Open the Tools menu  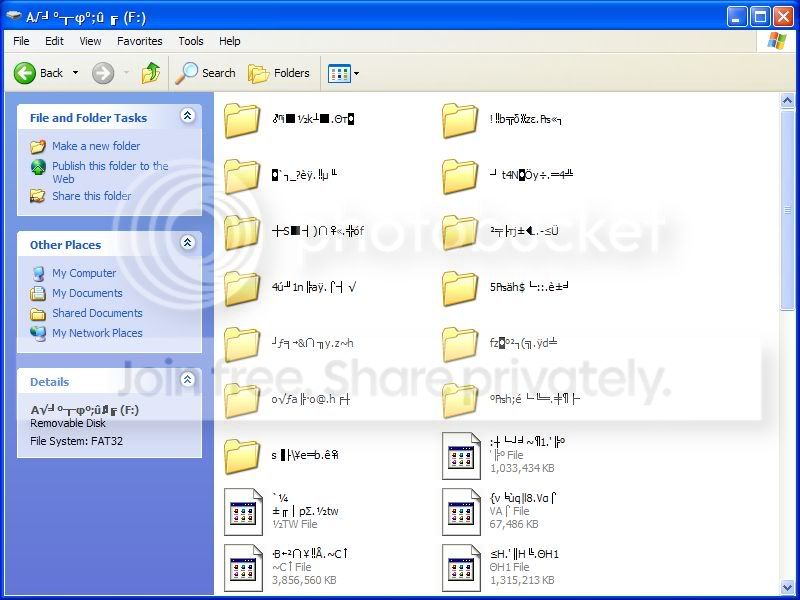coord(191,41)
